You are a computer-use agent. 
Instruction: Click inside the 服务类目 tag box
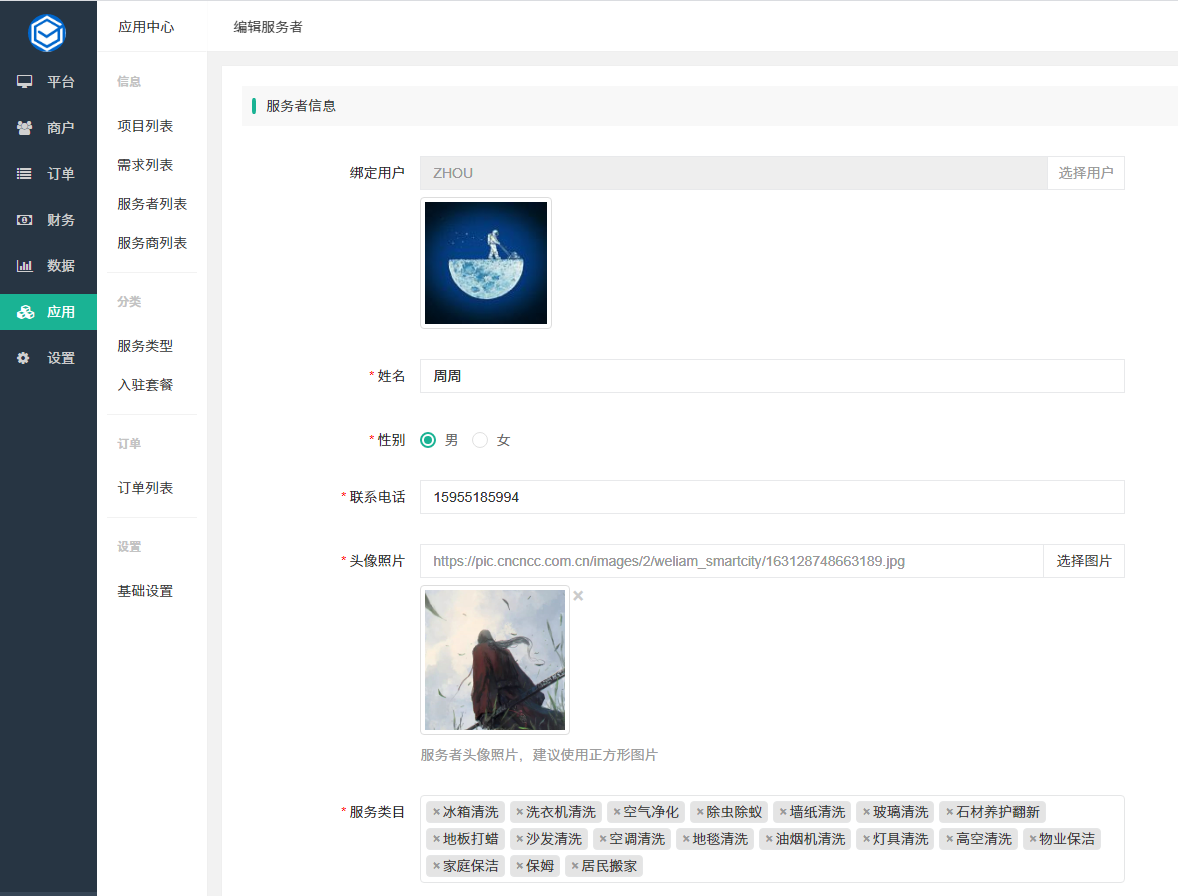(x=772, y=839)
